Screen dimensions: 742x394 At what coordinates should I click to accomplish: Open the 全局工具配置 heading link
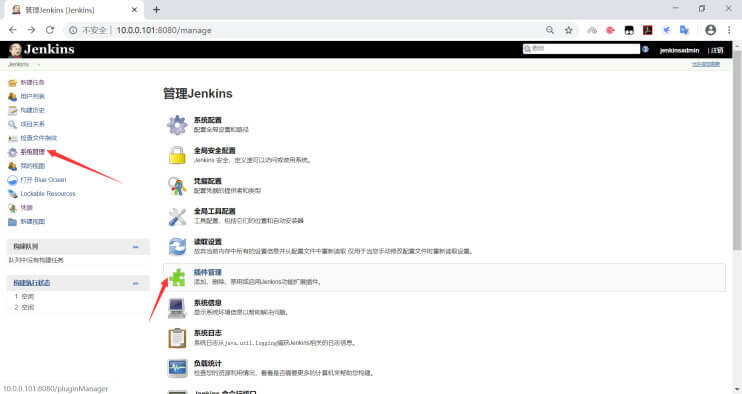214,211
